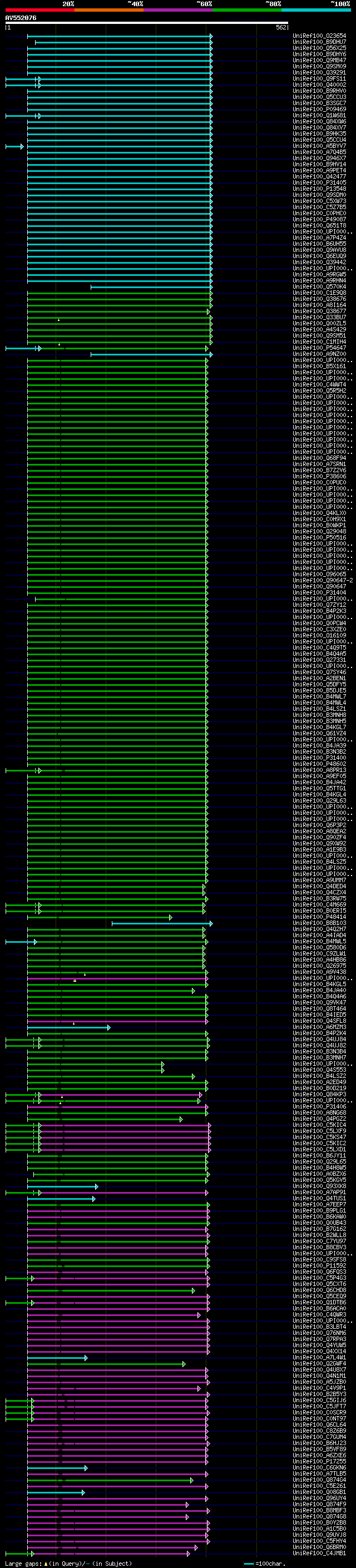Click the green ~80% identity color segment

coord(247,10)
